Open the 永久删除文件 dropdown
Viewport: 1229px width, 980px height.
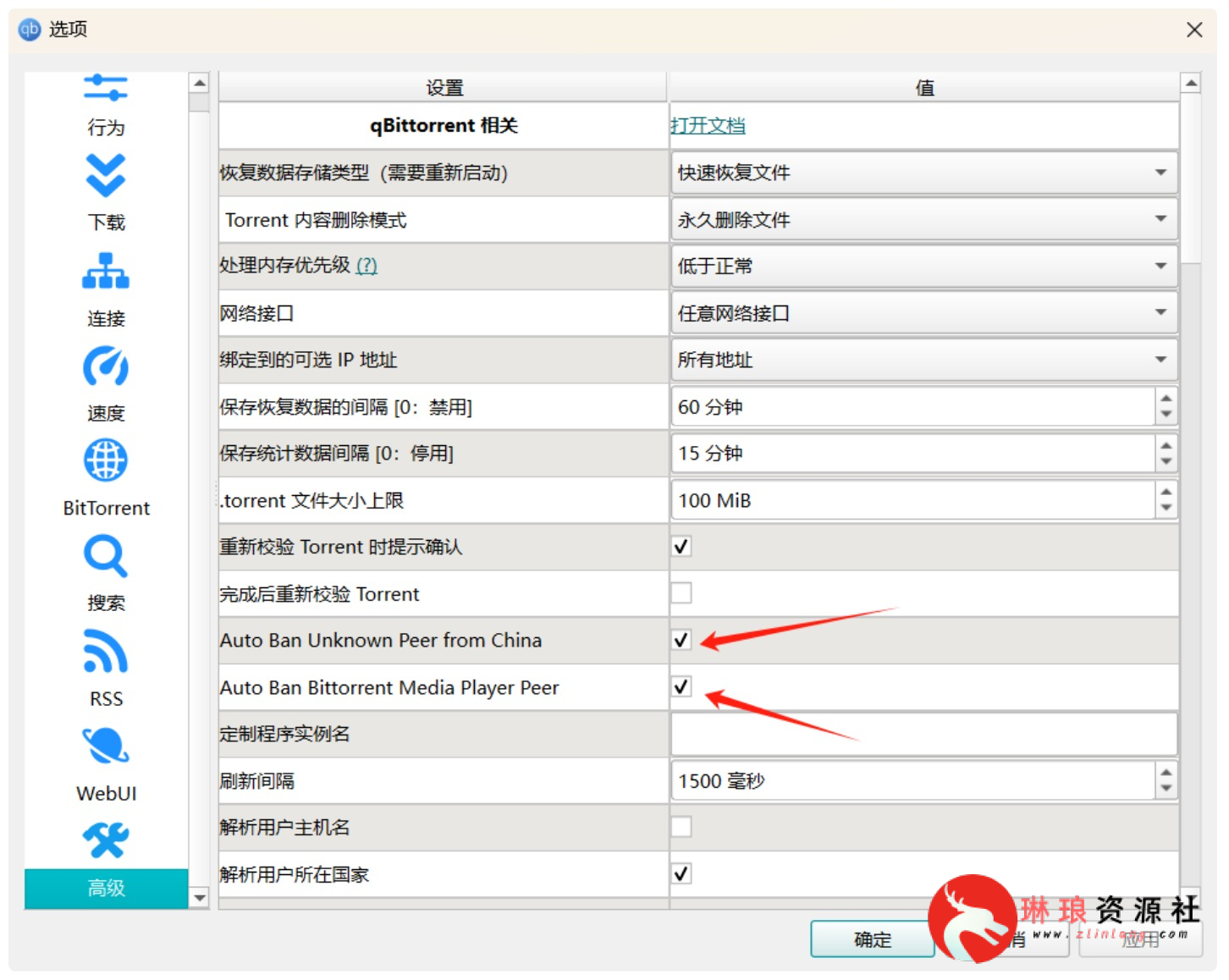[924, 219]
